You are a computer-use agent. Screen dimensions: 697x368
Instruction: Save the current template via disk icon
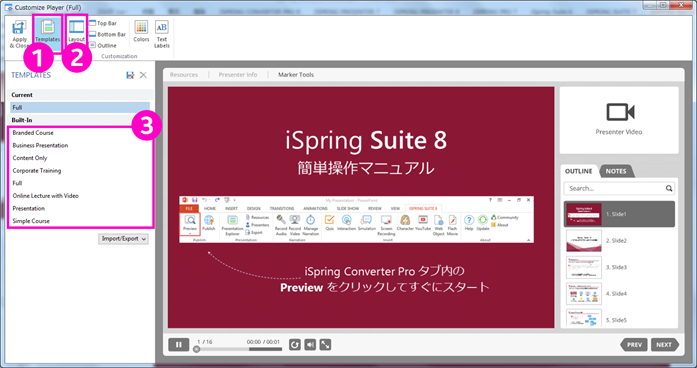point(130,75)
